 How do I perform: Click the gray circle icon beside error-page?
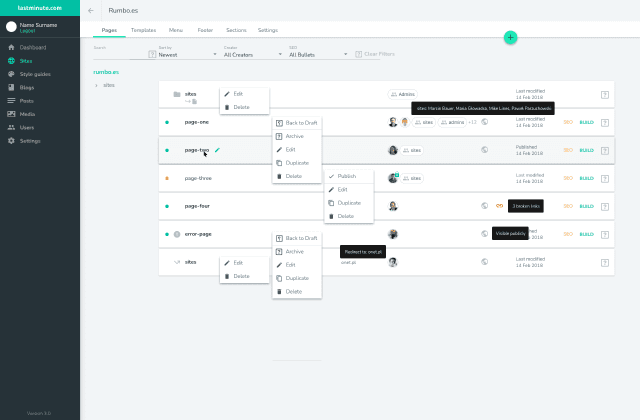point(177,234)
